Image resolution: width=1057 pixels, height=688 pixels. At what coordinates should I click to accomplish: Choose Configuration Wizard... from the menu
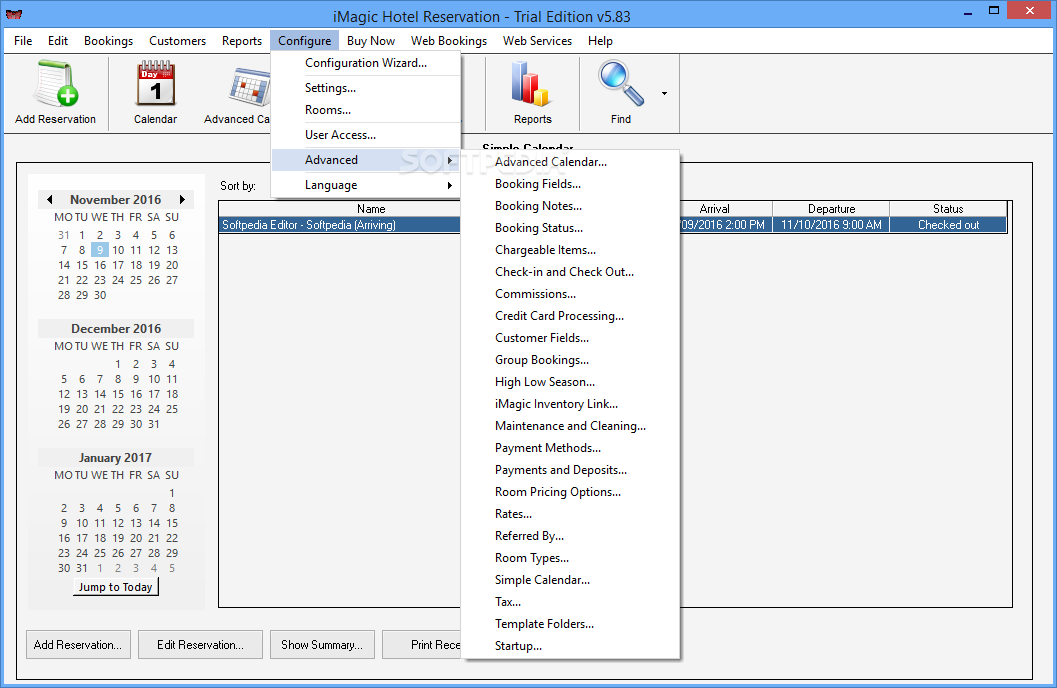pos(366,63)
